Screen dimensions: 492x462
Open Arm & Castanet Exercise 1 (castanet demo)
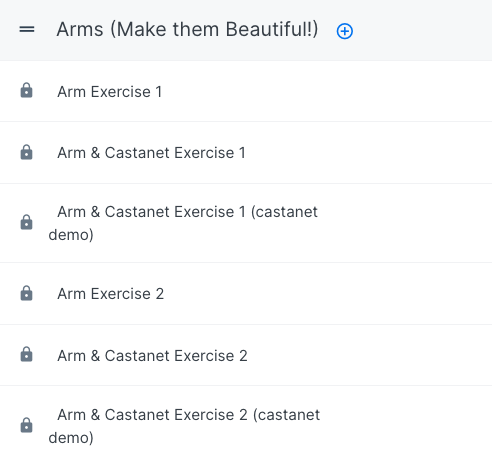click(x=183, y=223)
